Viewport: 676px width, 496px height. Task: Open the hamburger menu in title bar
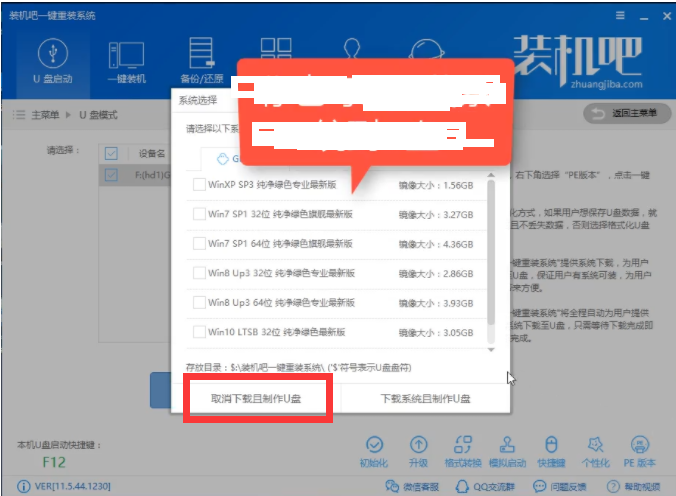point(620,16)
